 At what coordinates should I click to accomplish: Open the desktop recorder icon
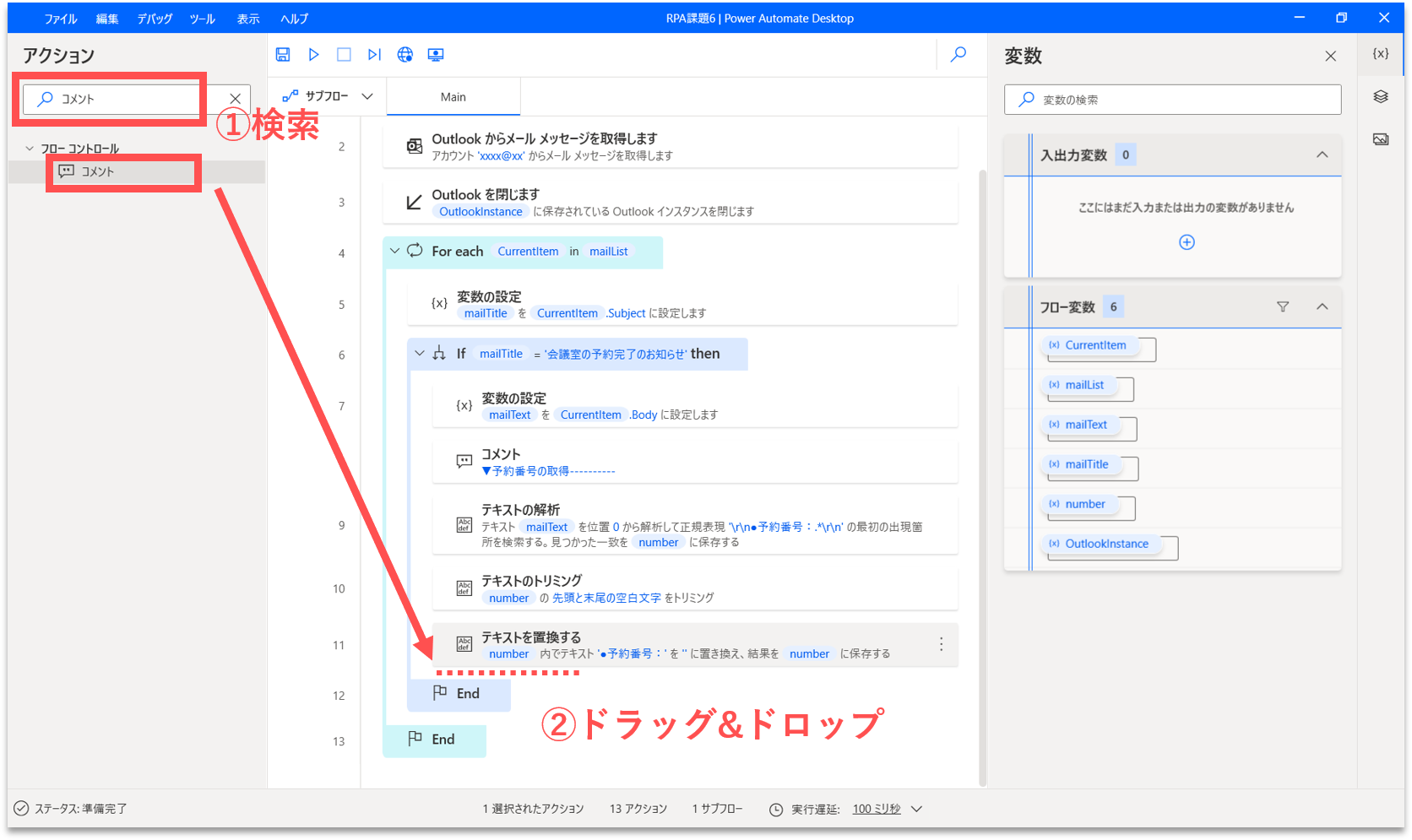(x=436, y=55)
